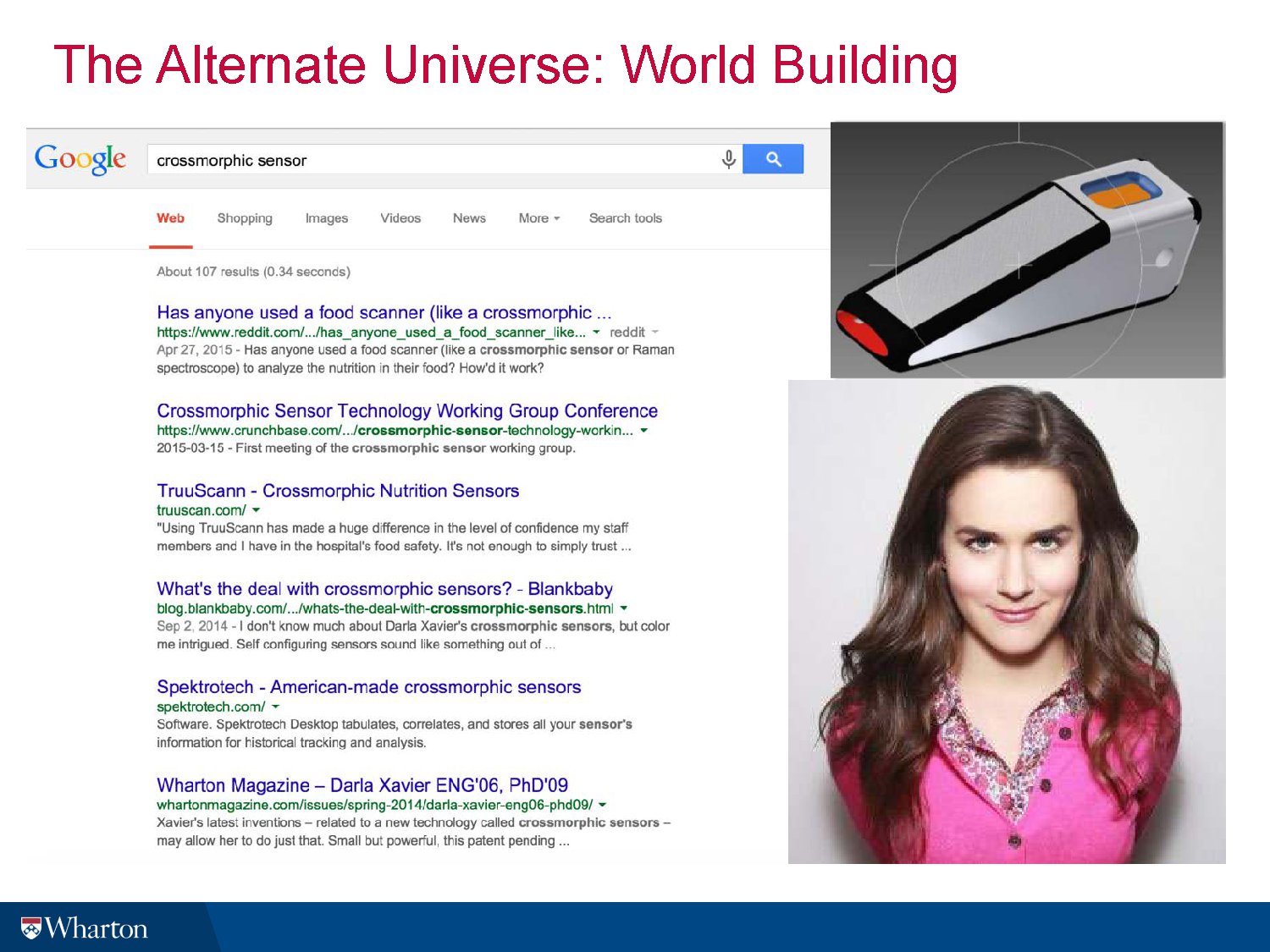Open Spektrotech American-made crossmorphic sensors result

tap(369, 687)
